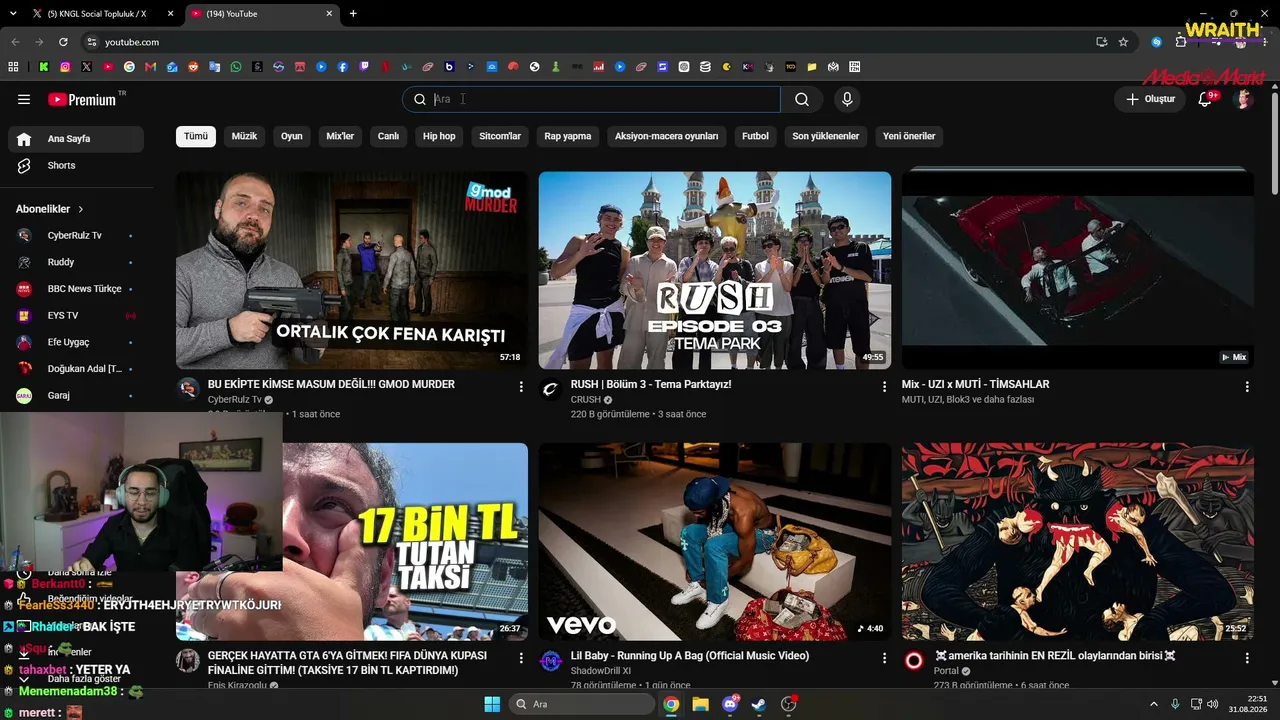Open Steam from the taskbar
Image resolution: width=1280 pixels, height=720 pixels.
(759, 704)
